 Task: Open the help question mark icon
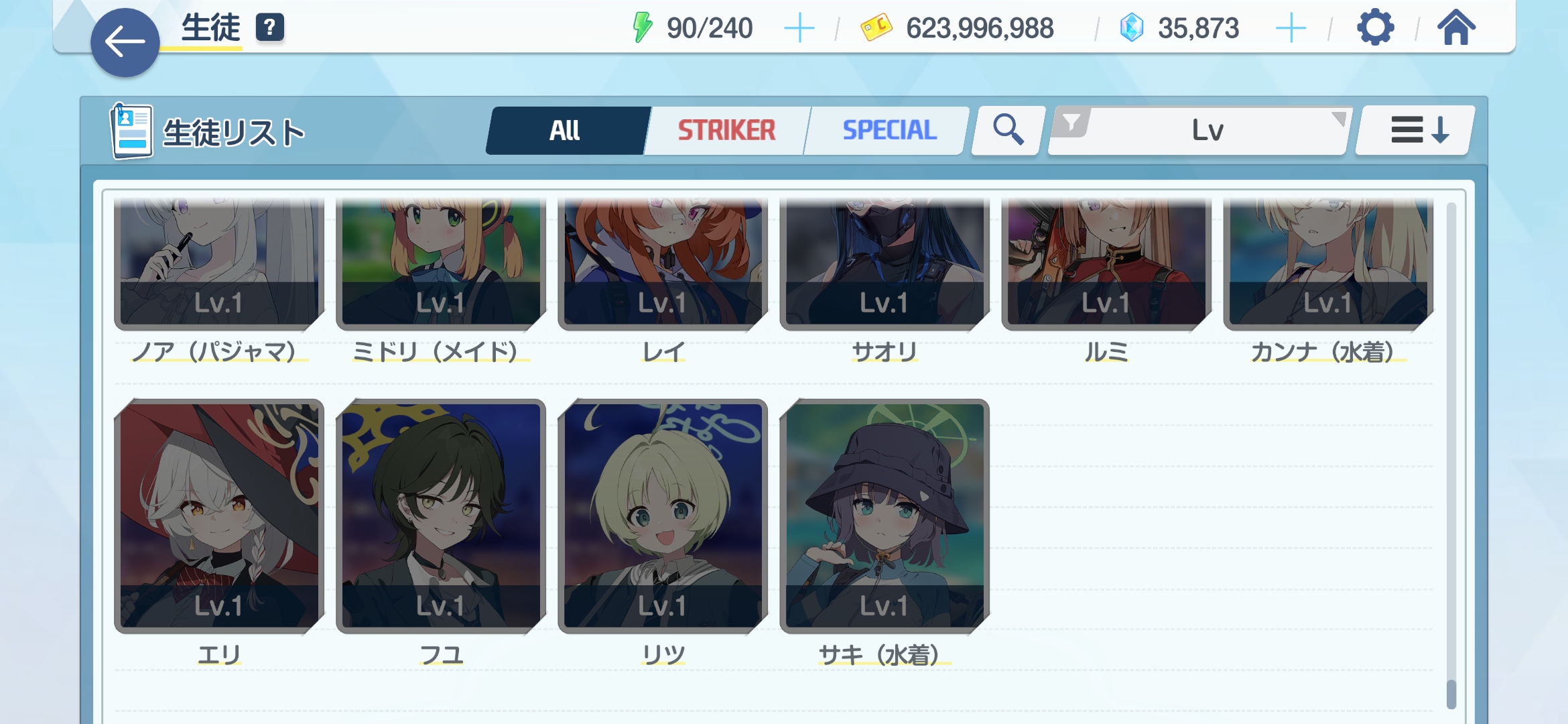(x=270, y=27)
